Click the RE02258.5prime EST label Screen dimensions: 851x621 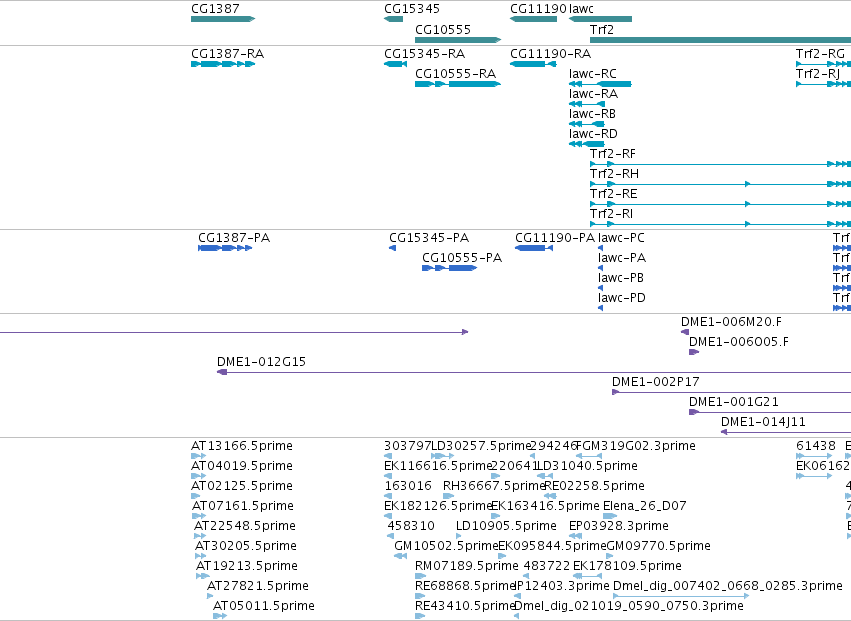(x=594, y=486)
